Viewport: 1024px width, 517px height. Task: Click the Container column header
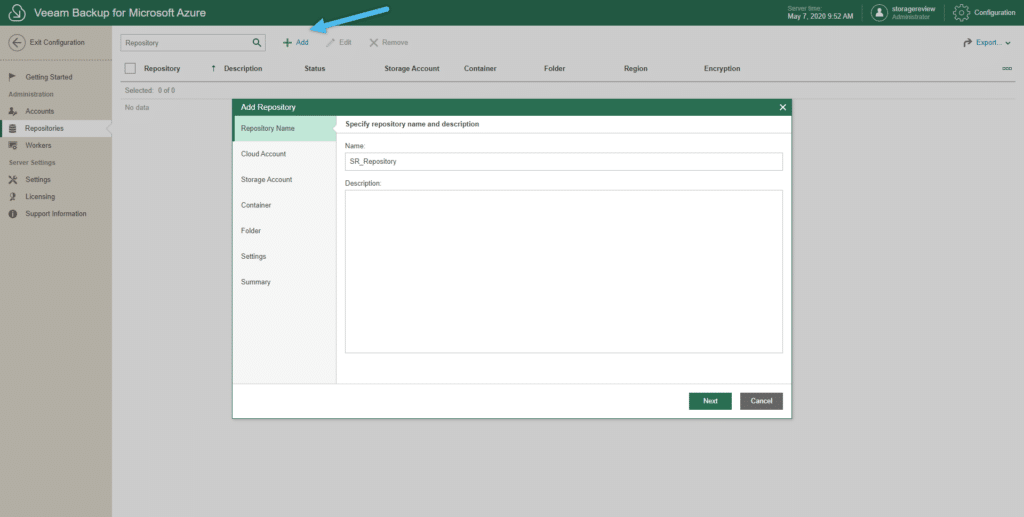coord(480,69)
